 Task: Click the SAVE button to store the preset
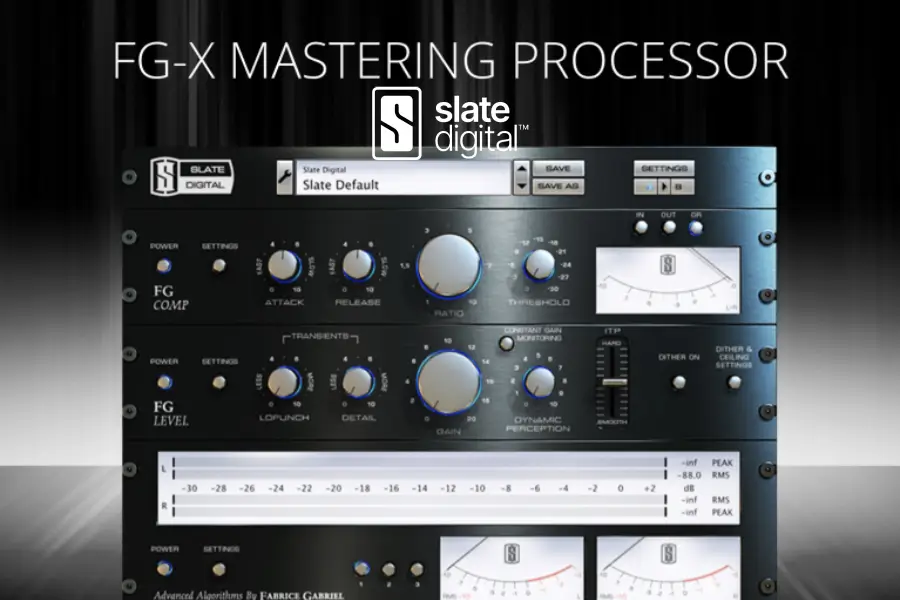tap(559, 168)
